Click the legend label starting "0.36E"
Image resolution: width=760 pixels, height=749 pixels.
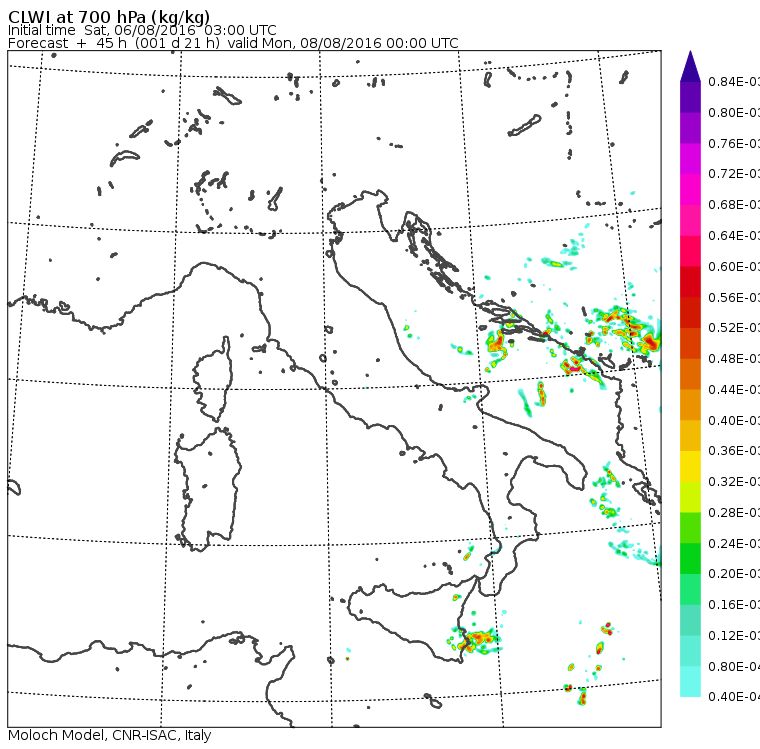(734, 451)
